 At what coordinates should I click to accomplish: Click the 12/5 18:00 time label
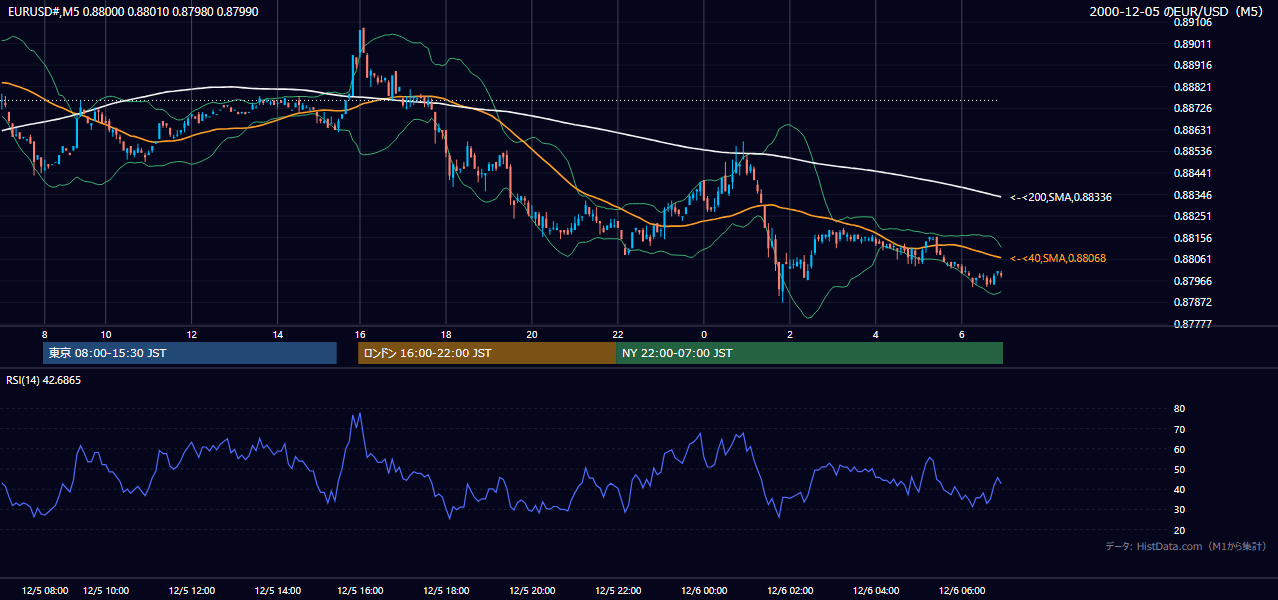(447, 591)
